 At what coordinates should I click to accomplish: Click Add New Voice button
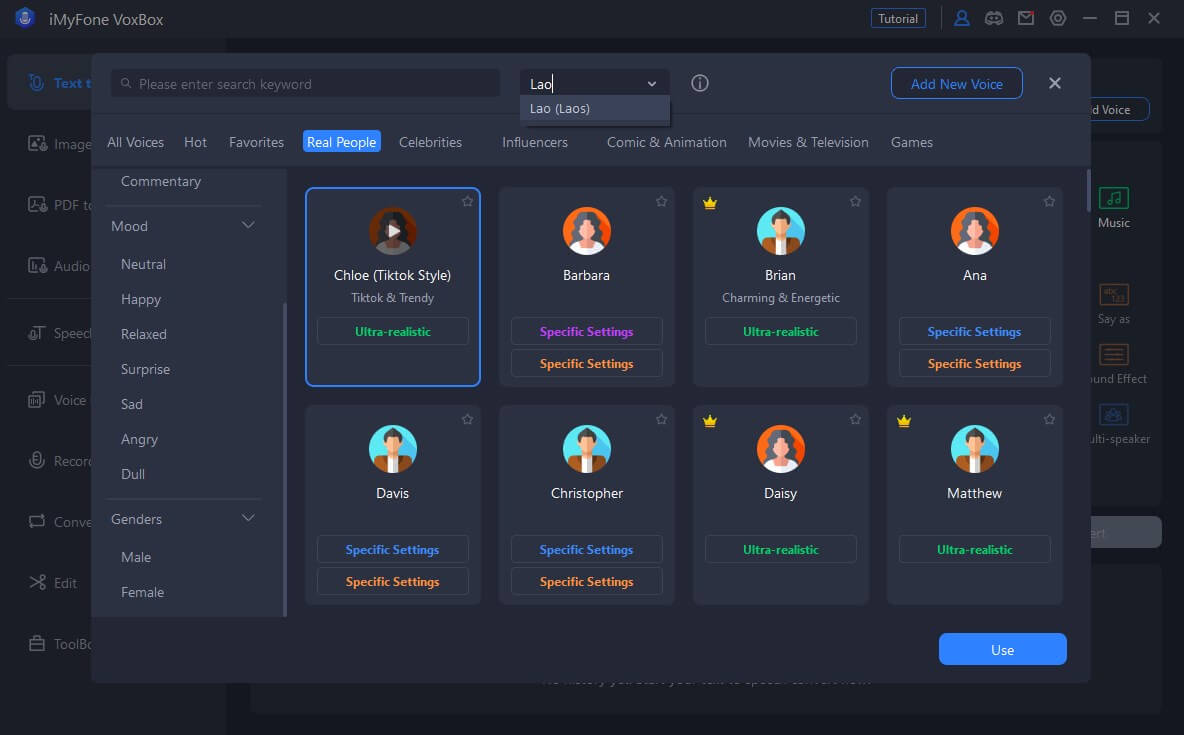tap(957, 83)
